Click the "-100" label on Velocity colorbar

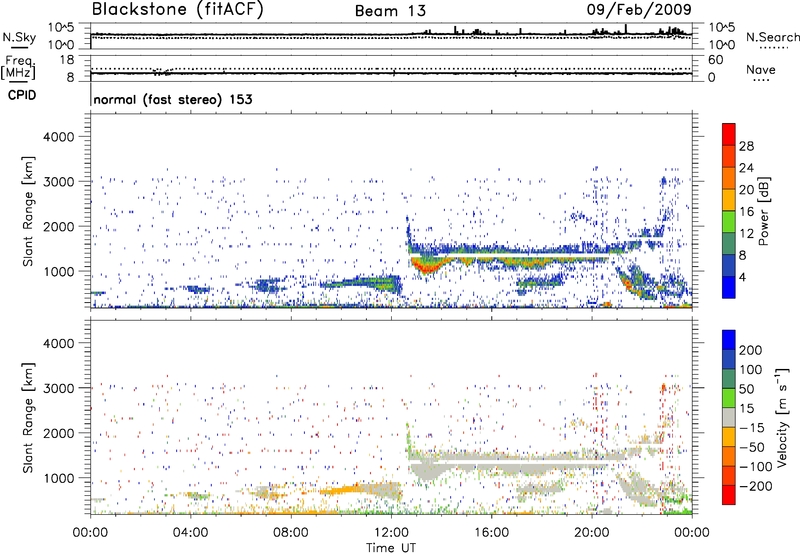[x=756, y=467]
